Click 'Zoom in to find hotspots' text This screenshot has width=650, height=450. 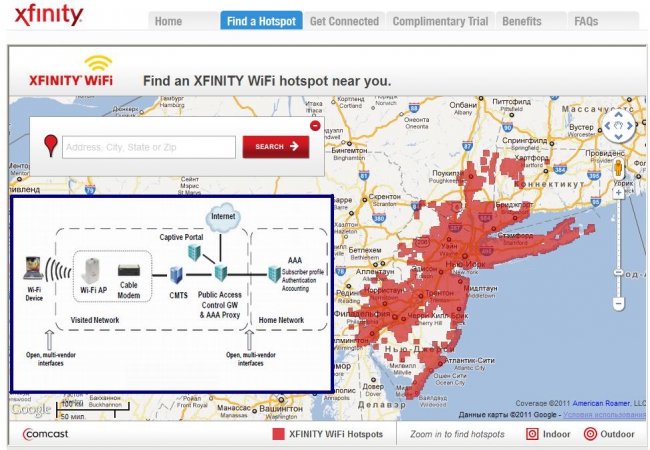457,434
